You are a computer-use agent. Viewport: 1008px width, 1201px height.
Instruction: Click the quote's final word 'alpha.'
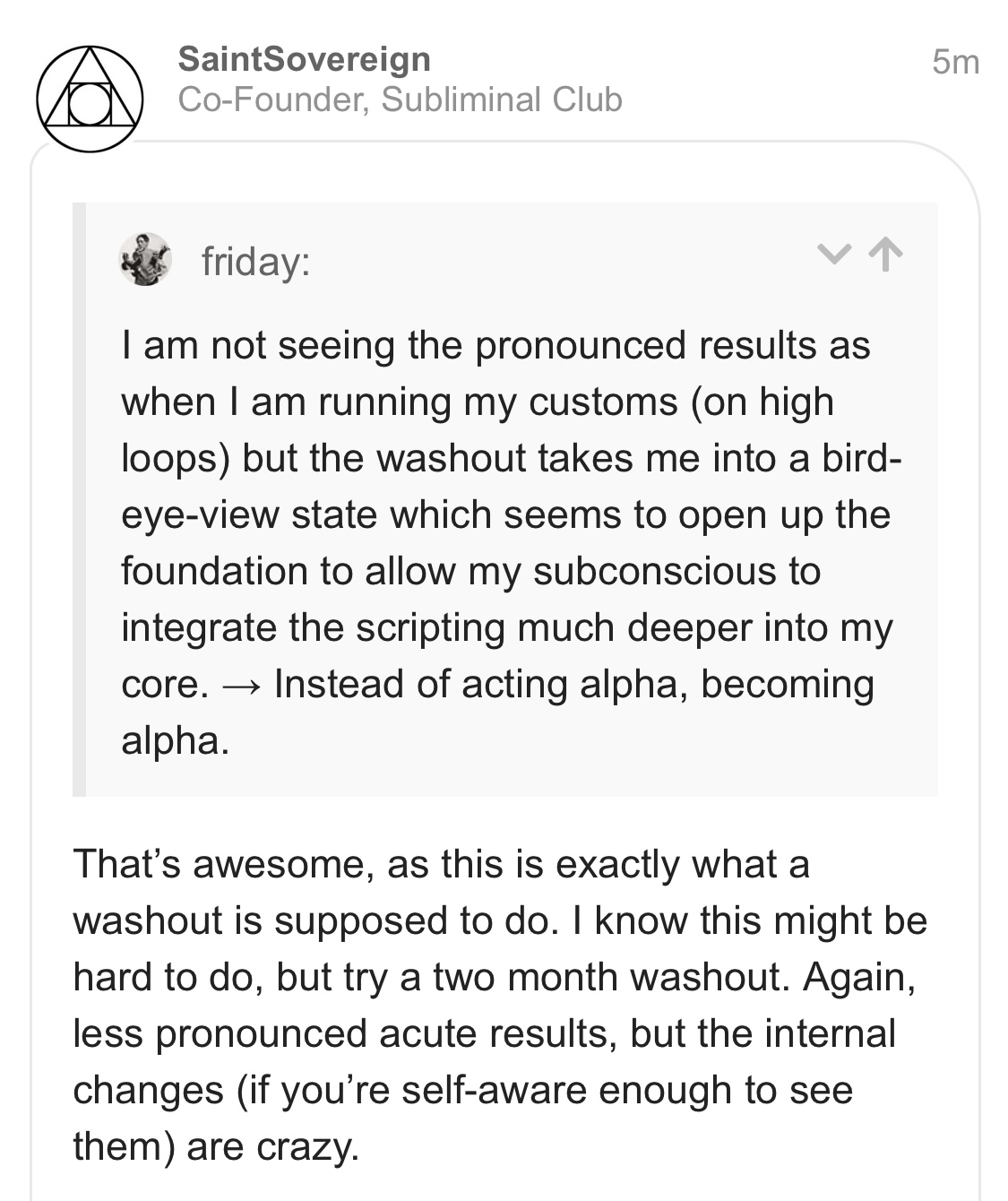pos(176,740)
